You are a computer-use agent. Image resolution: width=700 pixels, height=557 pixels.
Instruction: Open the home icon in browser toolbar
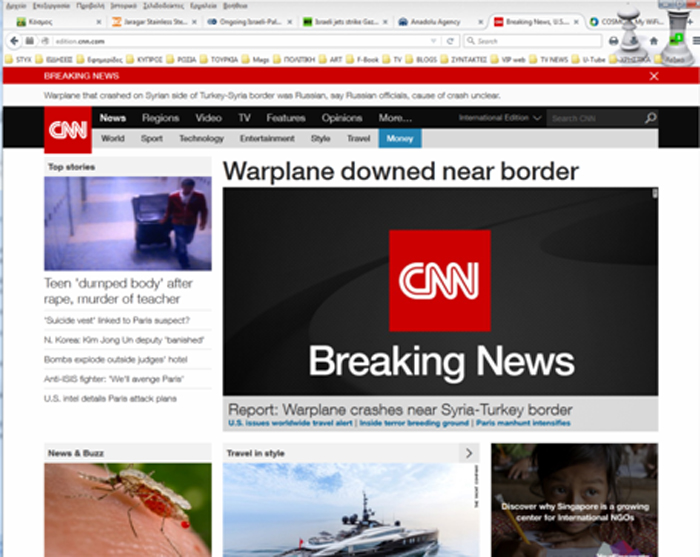[x=654, y=41]
